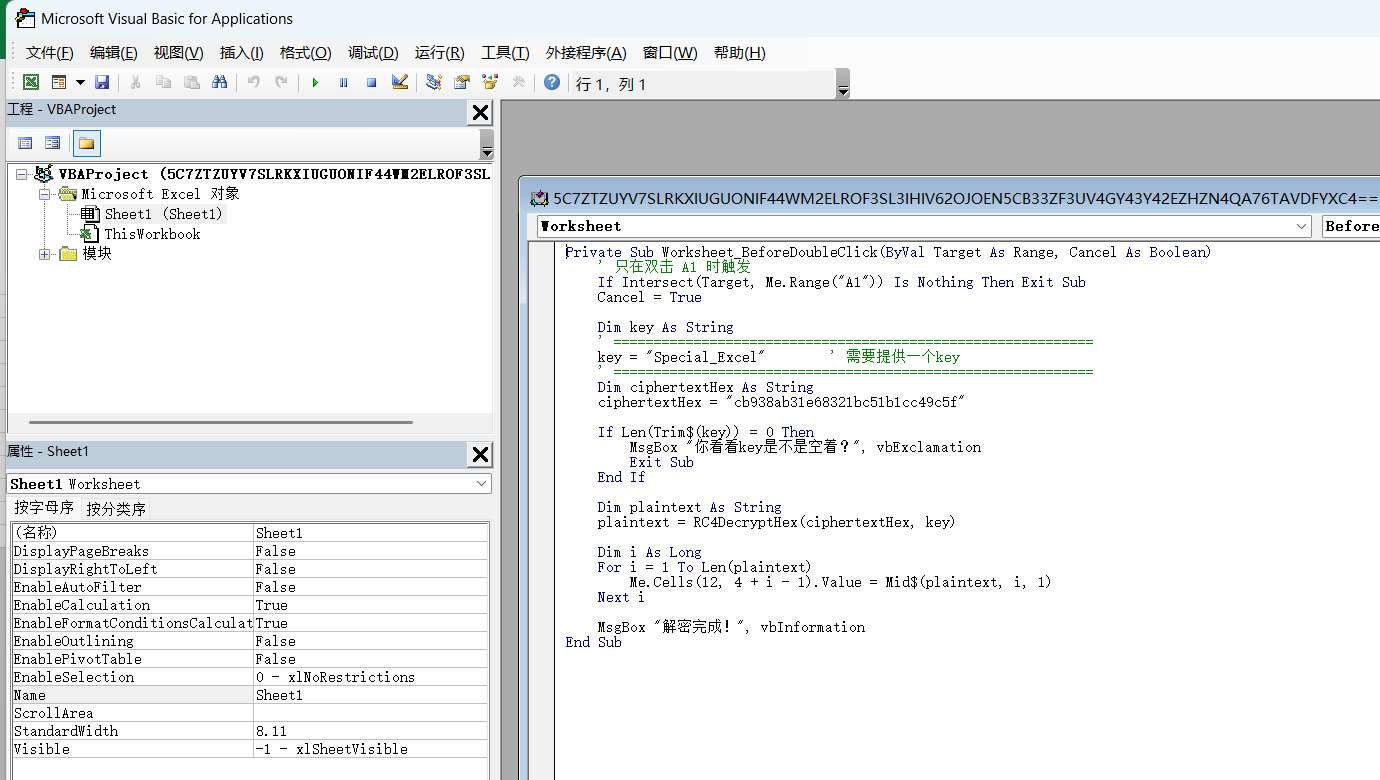Open the Sheet1 Worksheet properties dropdown
The width and height of the screenshot is (1380, 780).
click(482, 484)
